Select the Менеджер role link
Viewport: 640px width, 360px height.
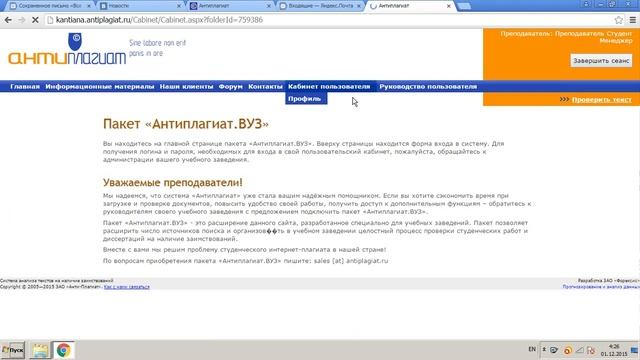point(616,40)
